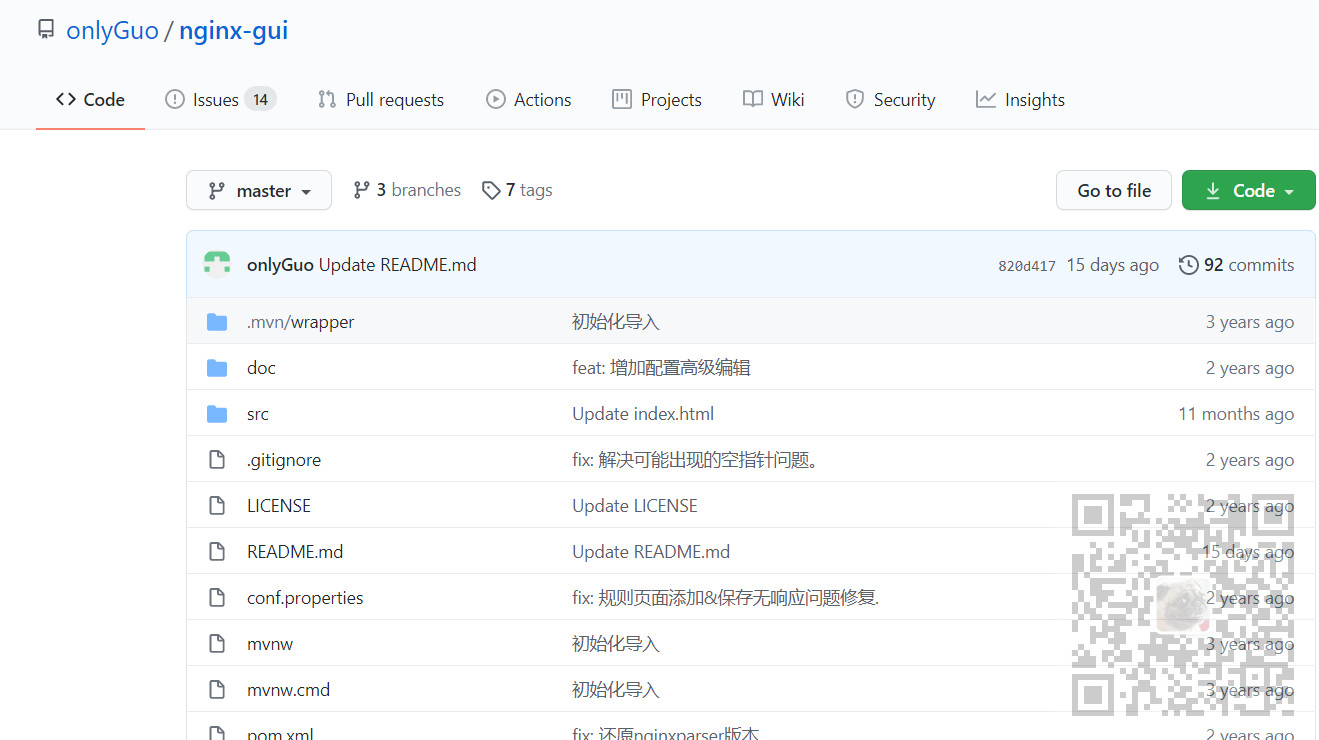Click the clock history icon beside commits
This screenshot has height=740, width=1319.
pos(1189,265)
